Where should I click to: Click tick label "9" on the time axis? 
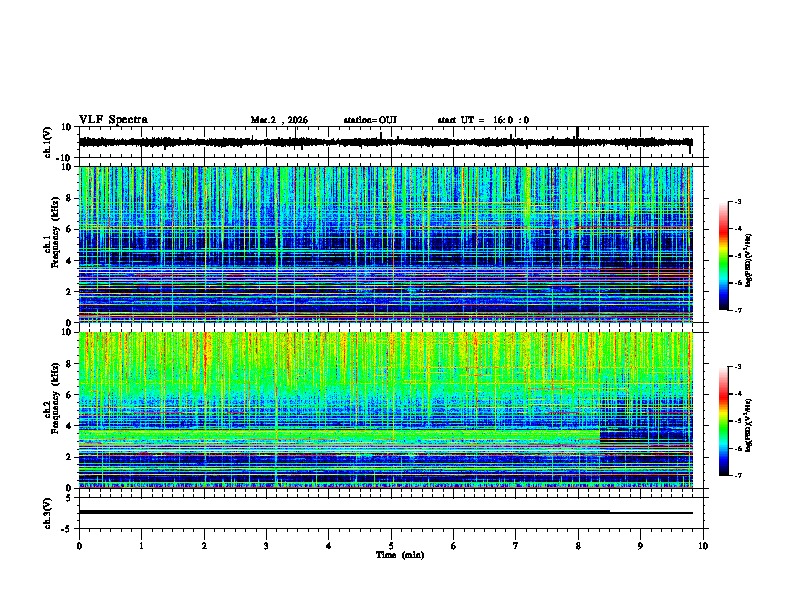tap(640, 546)
